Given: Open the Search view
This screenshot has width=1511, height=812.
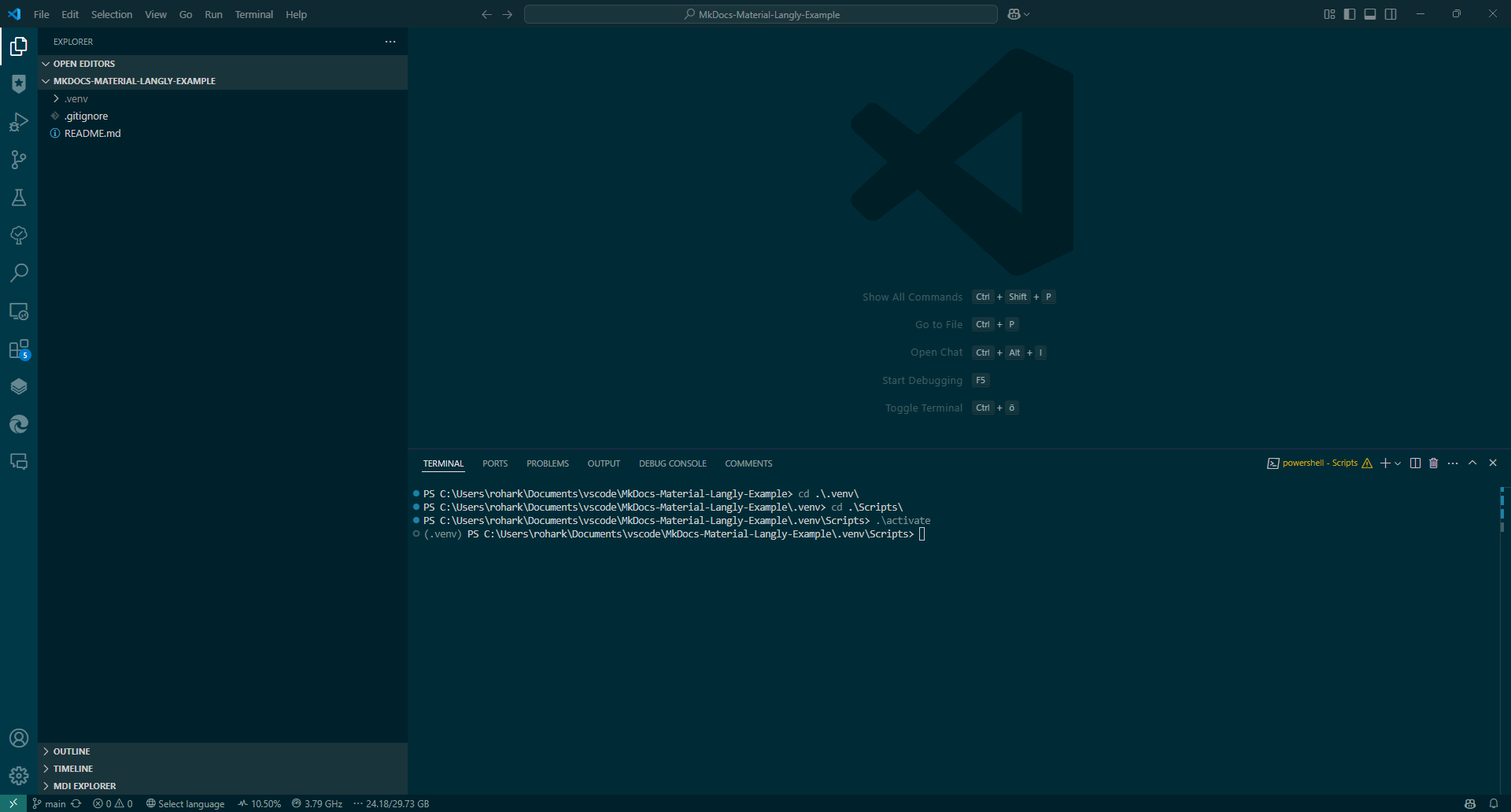Looking at the screenshot, I should pyautogui.click(x=19, y=273).
